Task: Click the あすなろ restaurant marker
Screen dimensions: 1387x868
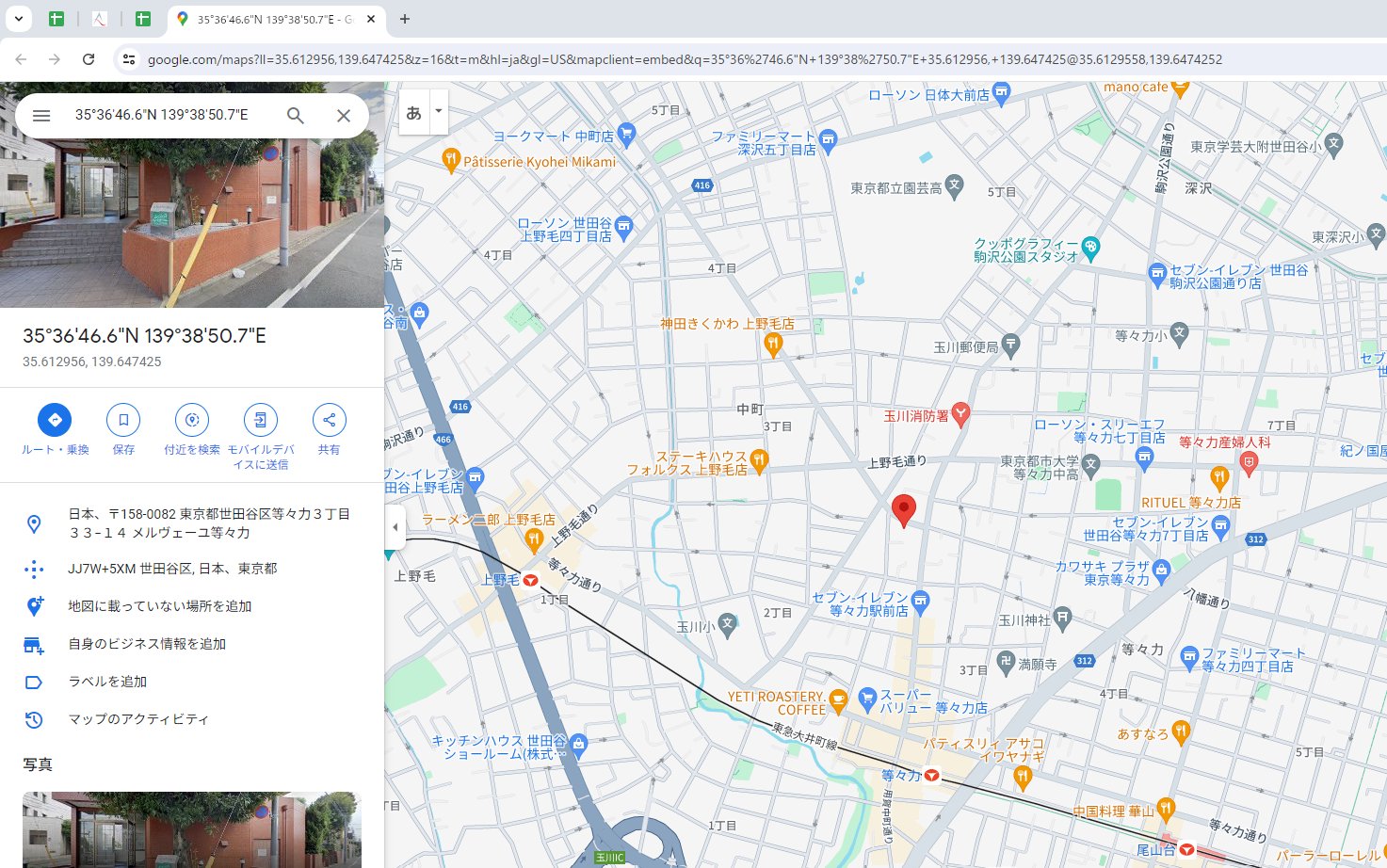Action: [x=1181, y=731]
